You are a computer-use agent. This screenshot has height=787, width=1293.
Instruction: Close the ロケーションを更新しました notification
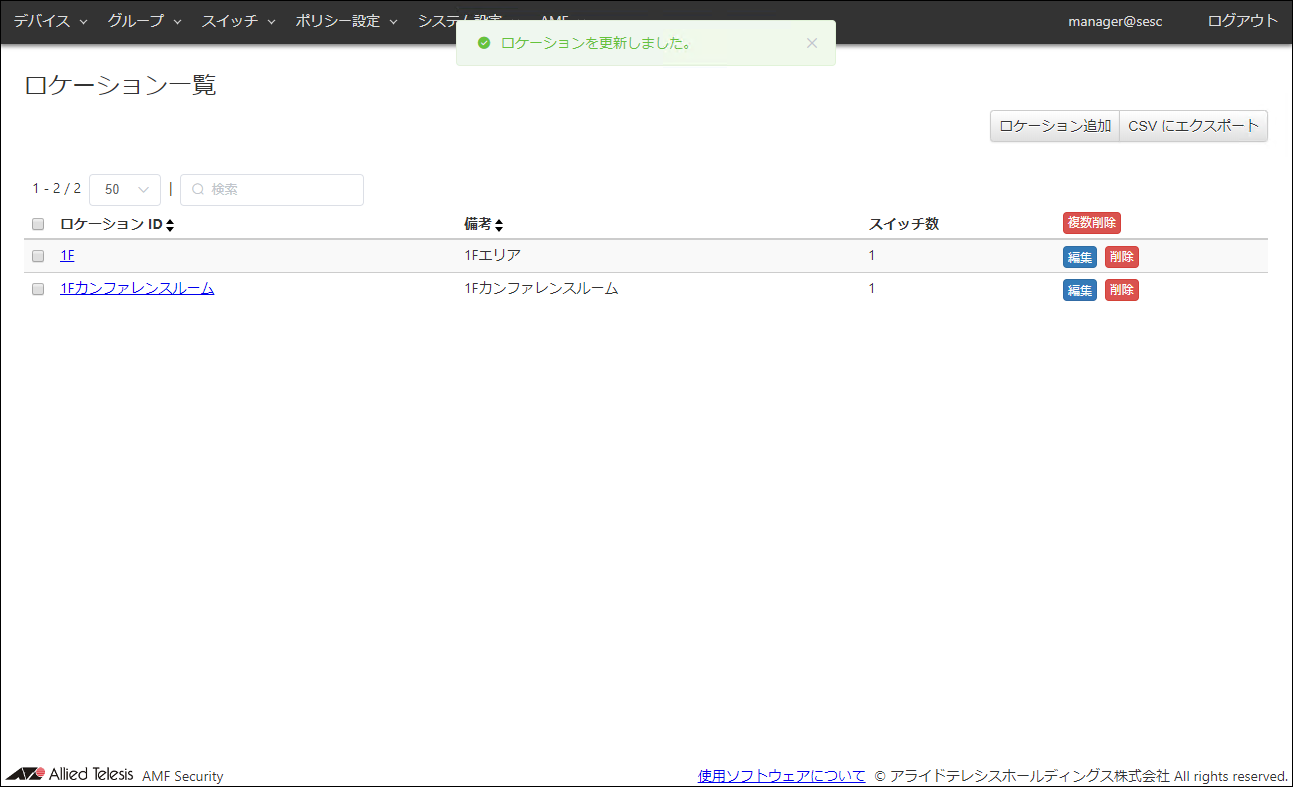(811, 43)
